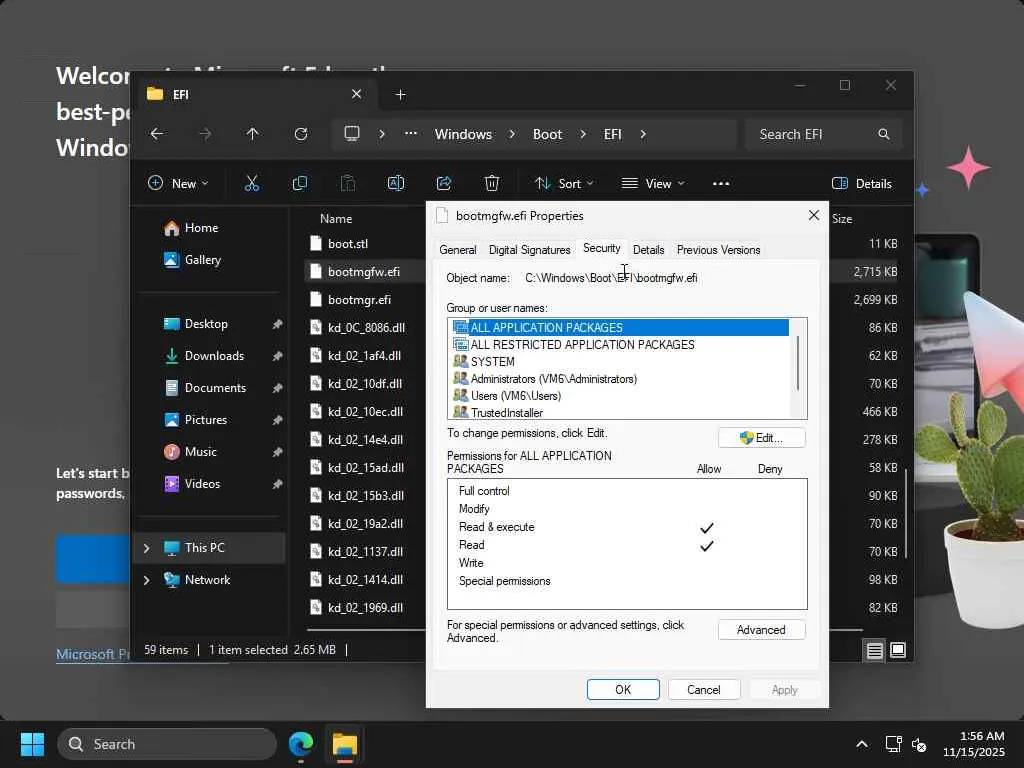Show hidden icons in system tray
Image resolution: width=1024 pixels, height=768 pixels.
862,744
